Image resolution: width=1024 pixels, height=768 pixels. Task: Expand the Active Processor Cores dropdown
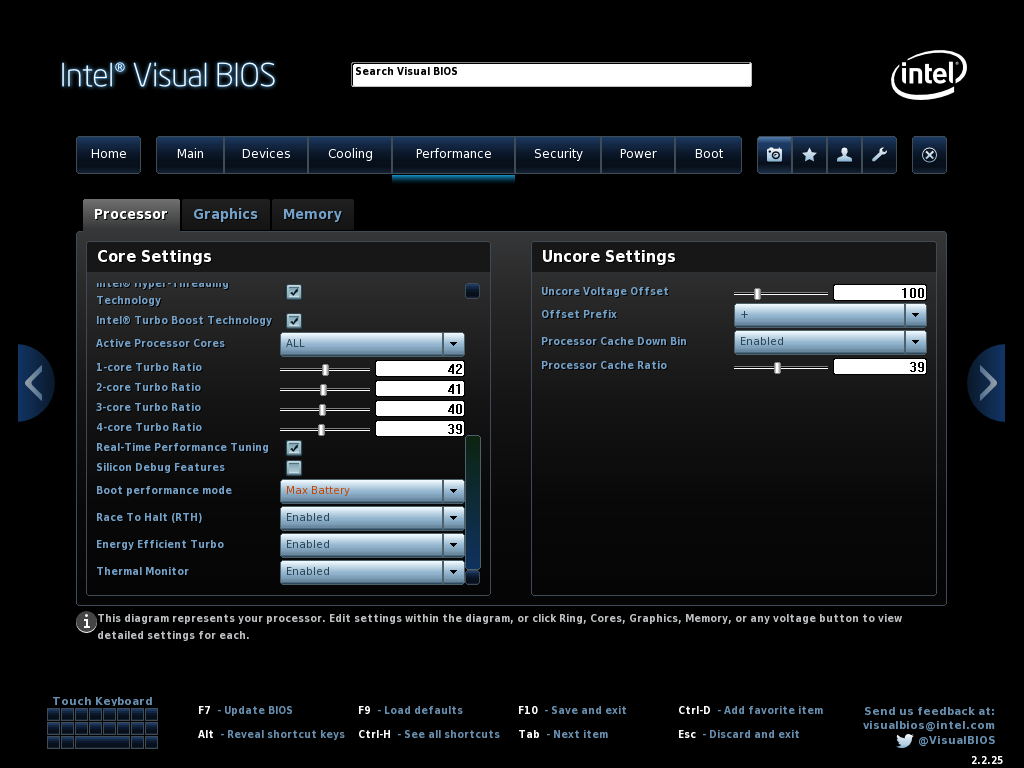point(453,344)
